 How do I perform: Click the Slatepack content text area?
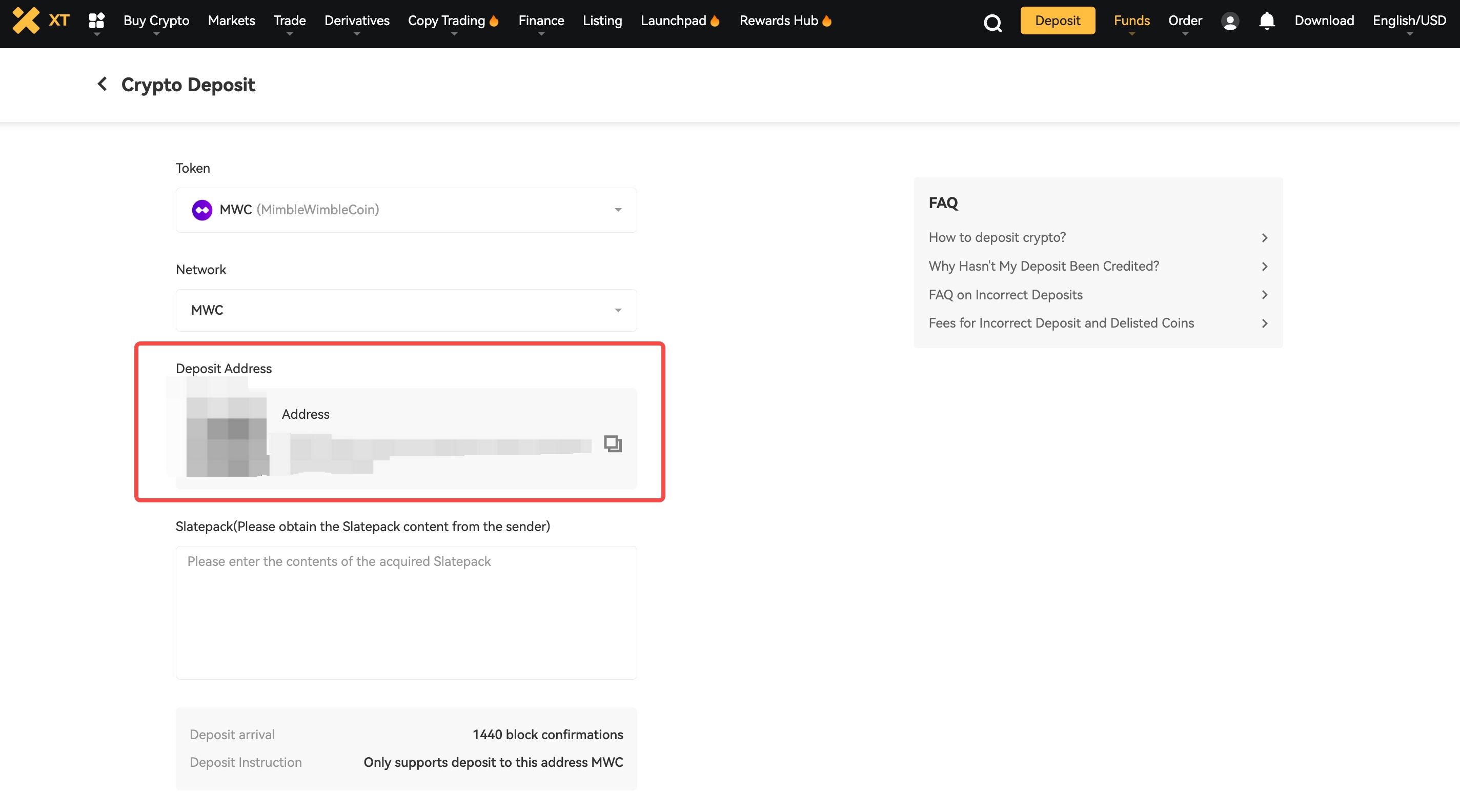point(406,612)
